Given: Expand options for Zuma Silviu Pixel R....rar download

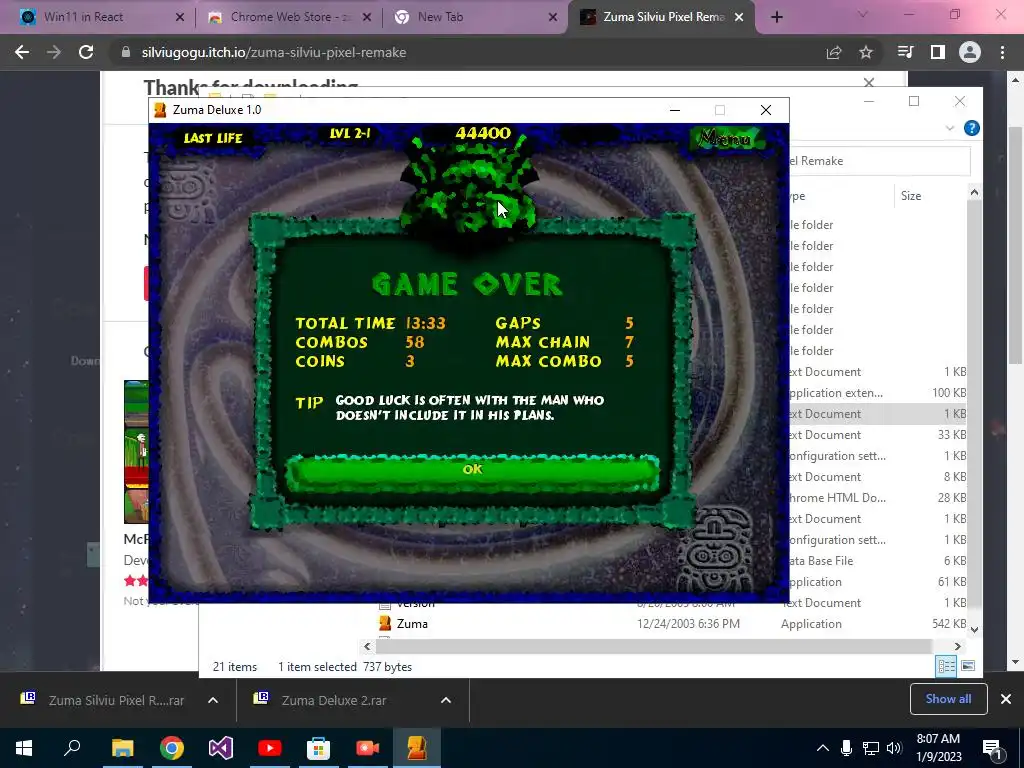Looking at the screenshot, I should pyautogui.click(x=213, y=700).
